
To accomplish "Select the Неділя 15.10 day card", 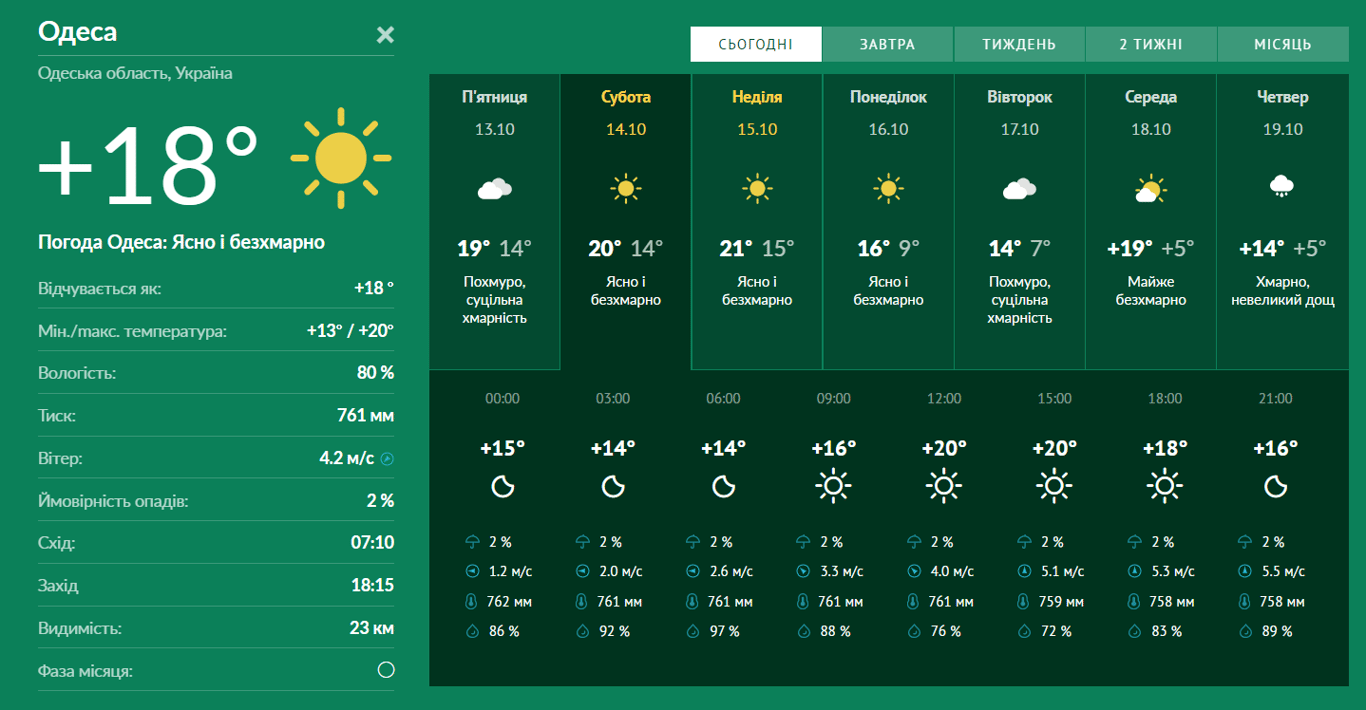I will click(757, 220).
